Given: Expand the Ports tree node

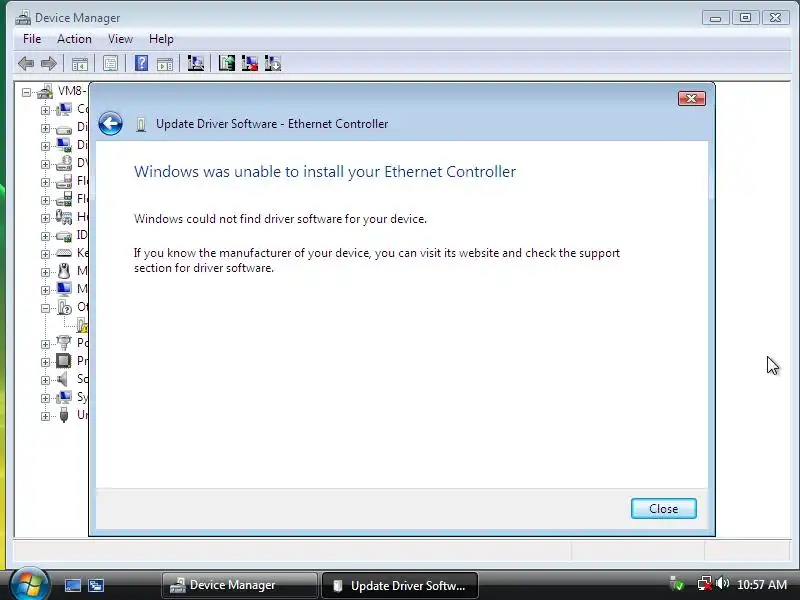Looking at the screenshot, I should pos(45,344).
